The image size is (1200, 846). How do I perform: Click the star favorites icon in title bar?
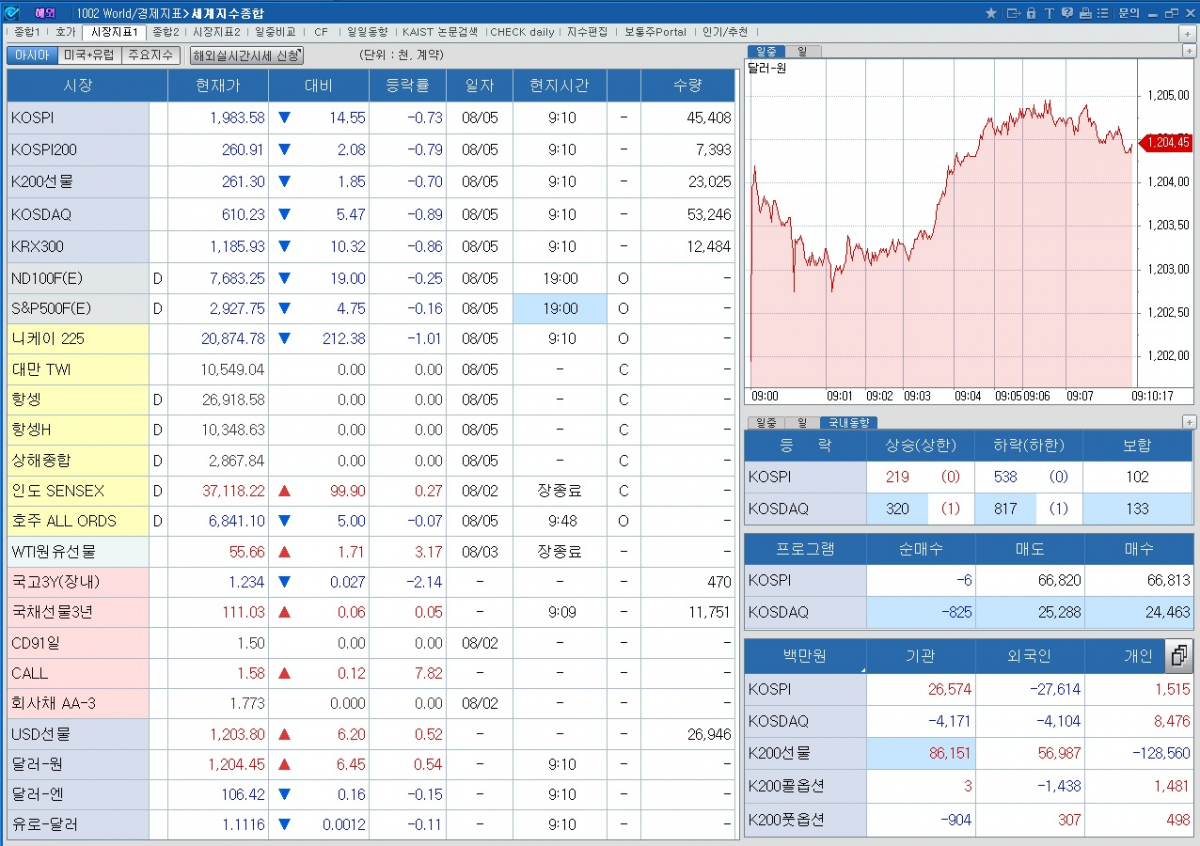click(x=991, y=13)
